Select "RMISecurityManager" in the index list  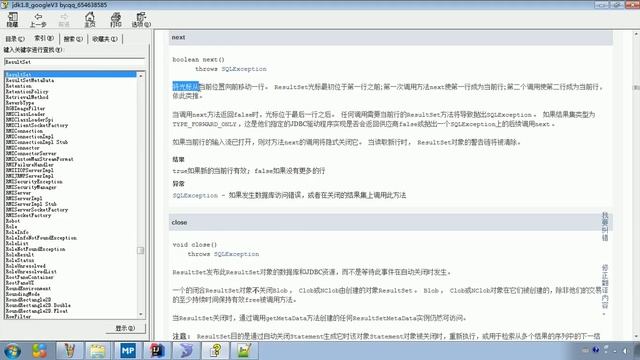click(x=31, y=187)
